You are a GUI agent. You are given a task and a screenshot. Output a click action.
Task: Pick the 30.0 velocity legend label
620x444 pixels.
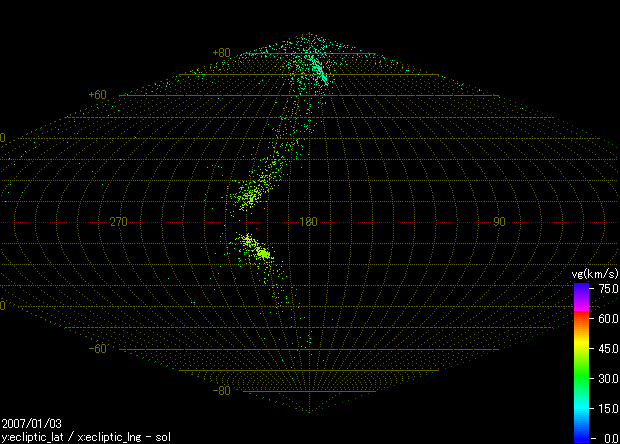click(x=606, y=379)
